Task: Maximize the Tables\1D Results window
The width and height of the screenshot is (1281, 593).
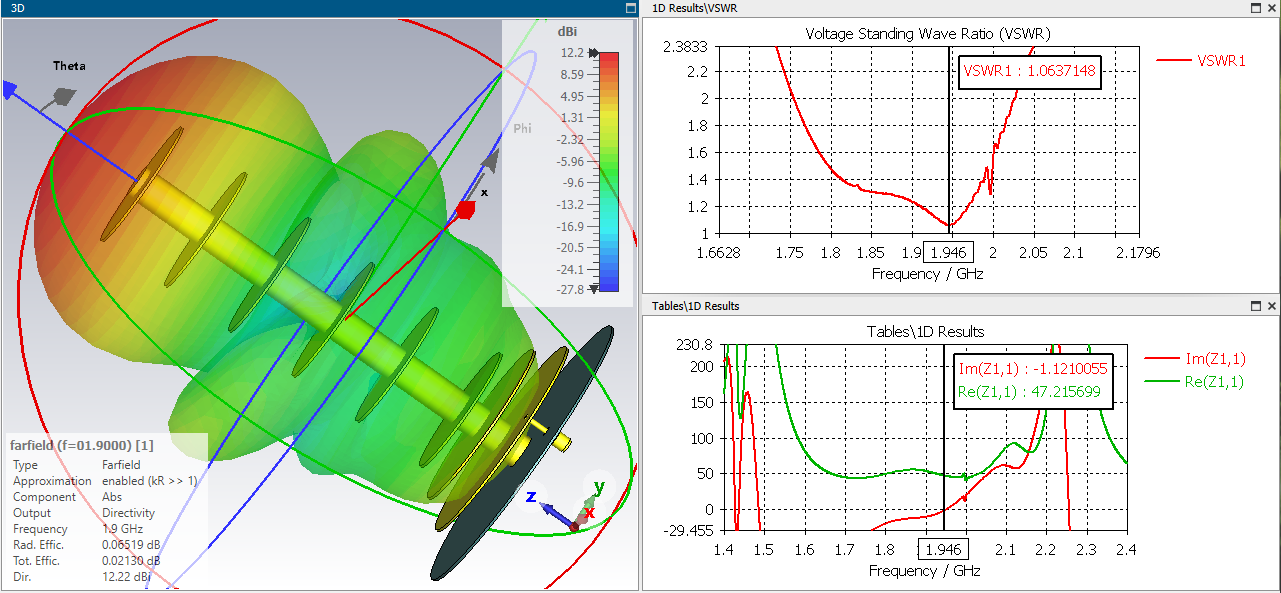Action: point(1256,306)
